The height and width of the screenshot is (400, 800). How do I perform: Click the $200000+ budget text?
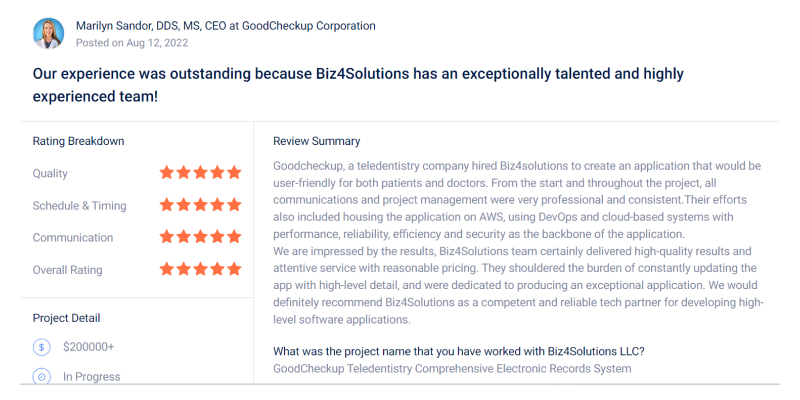pos(88,347)
